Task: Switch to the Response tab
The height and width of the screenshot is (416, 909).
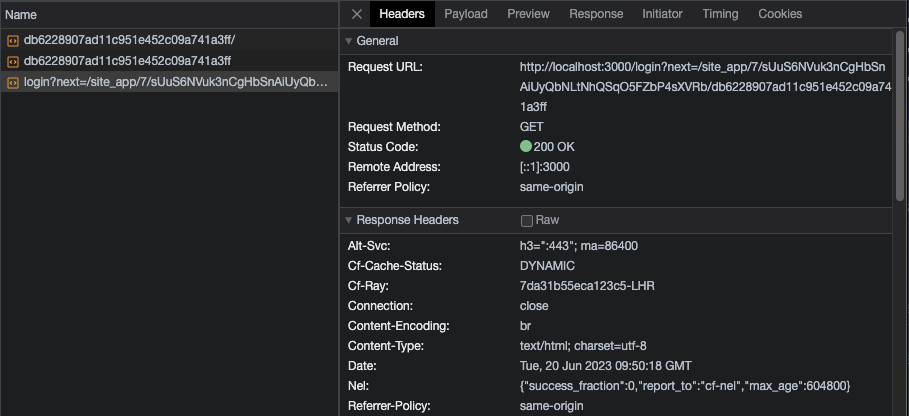Action: (x=596, y=14)
